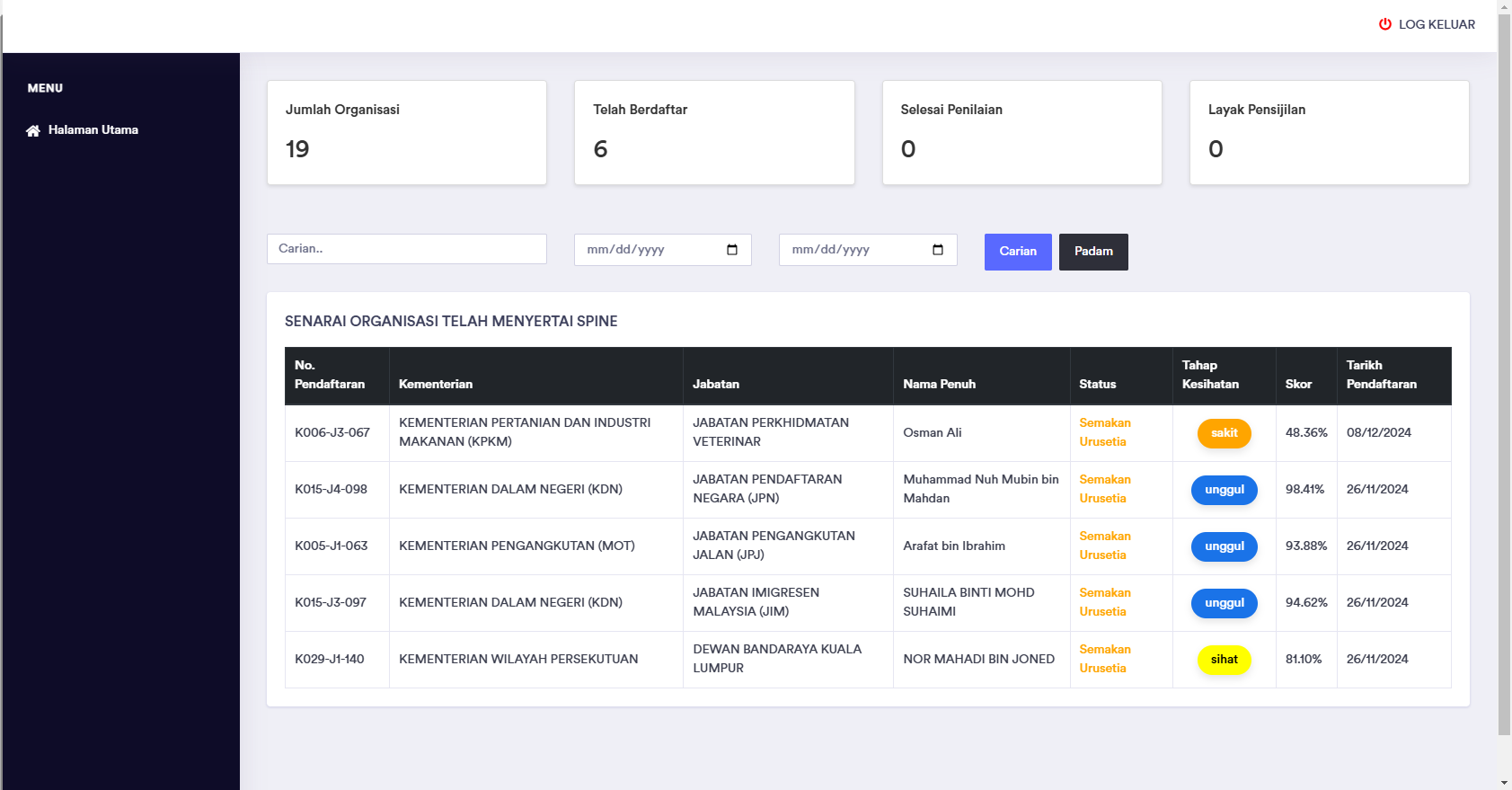Viewport: 1512px width, 790px height.
Task: Open calendar picker on second date field
Action: 937,250
